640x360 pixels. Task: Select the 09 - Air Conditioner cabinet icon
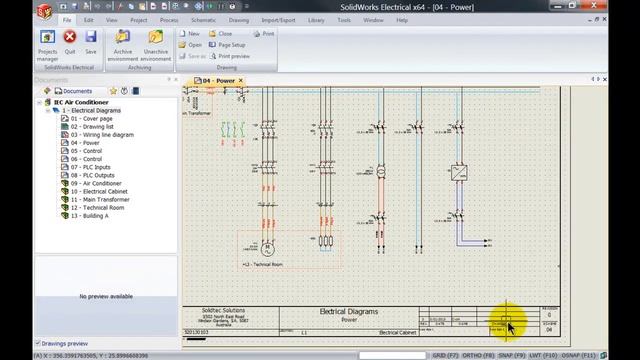[64, 183]
